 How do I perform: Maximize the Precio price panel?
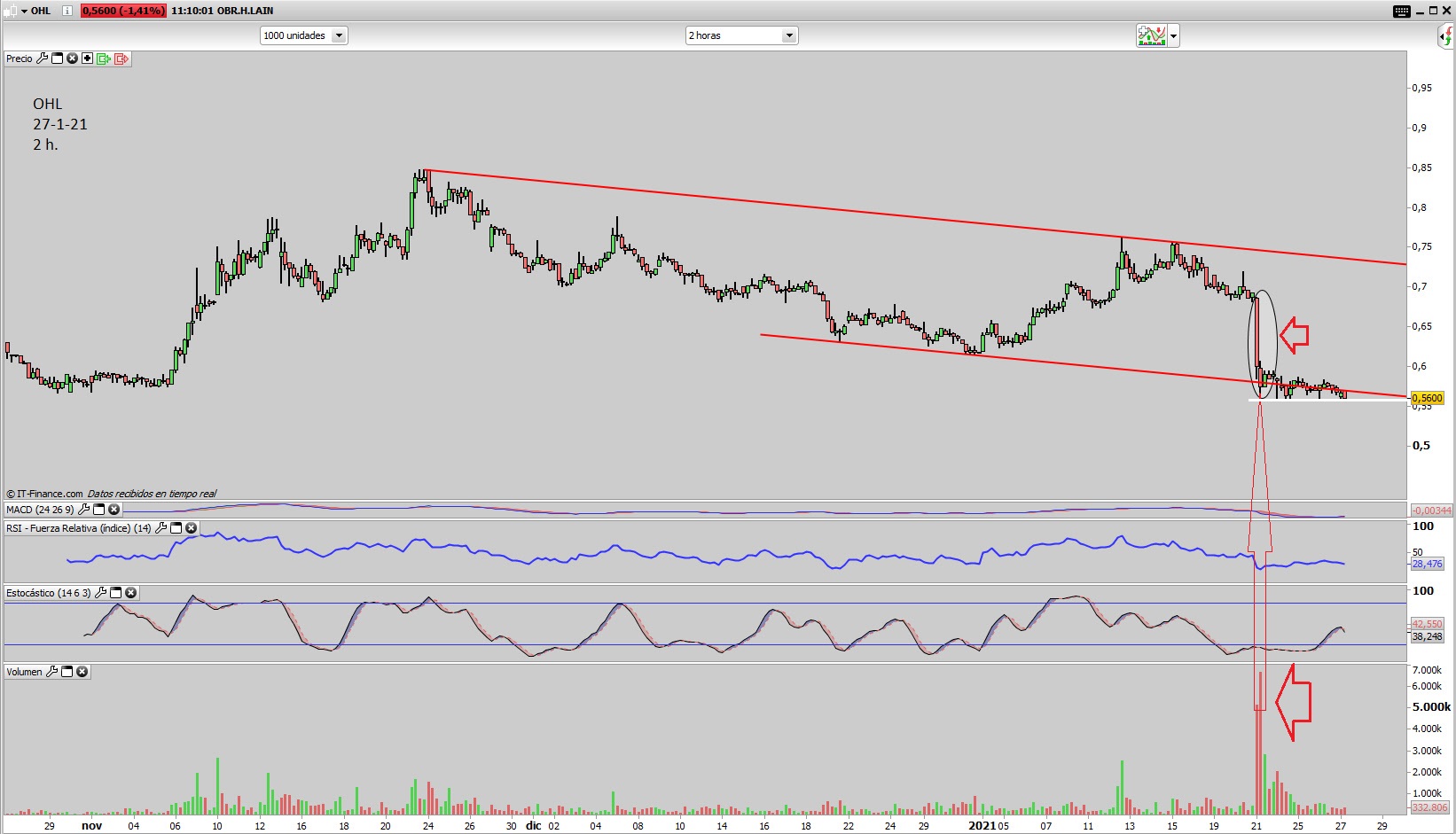click(58, 58)
